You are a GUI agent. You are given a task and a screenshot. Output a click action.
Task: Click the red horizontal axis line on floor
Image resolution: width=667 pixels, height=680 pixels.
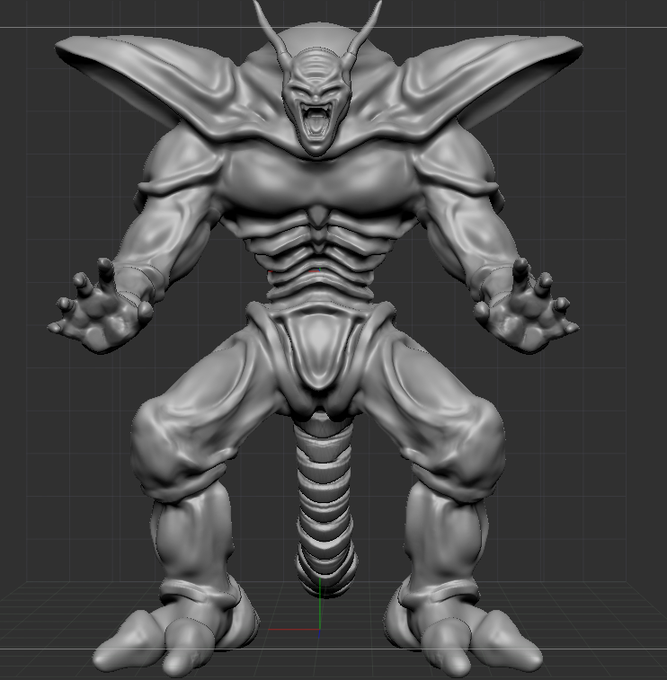(294, 629)
